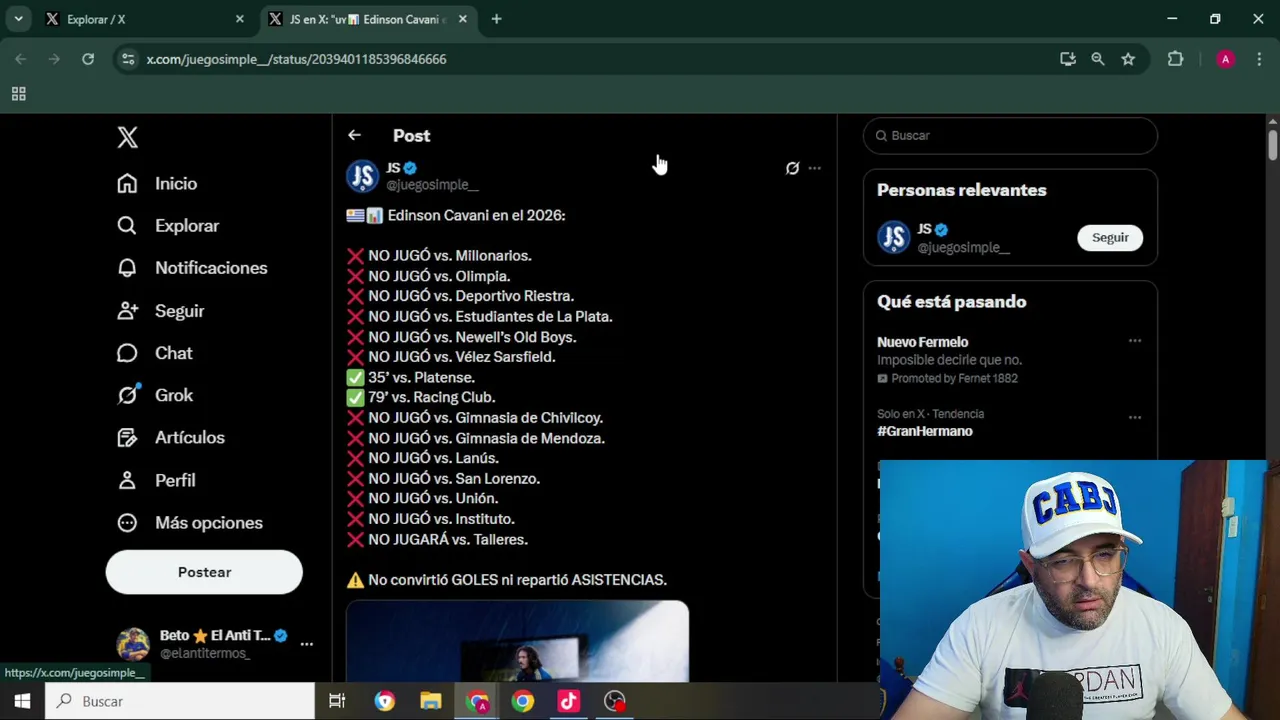Click Seguir button for JS
The height and width of the screenshot is (720, 1280).
coord(1110,237)
